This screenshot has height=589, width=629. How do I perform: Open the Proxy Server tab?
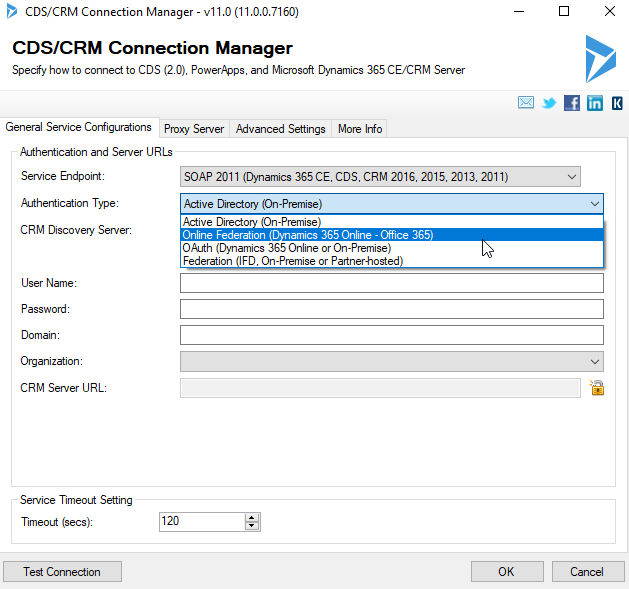[x=194, y=129]
